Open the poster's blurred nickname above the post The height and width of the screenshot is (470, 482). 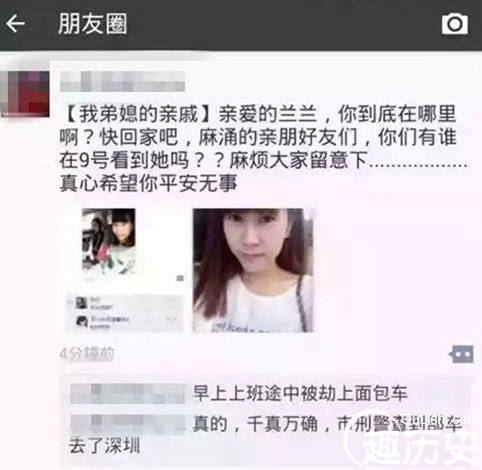122,81
